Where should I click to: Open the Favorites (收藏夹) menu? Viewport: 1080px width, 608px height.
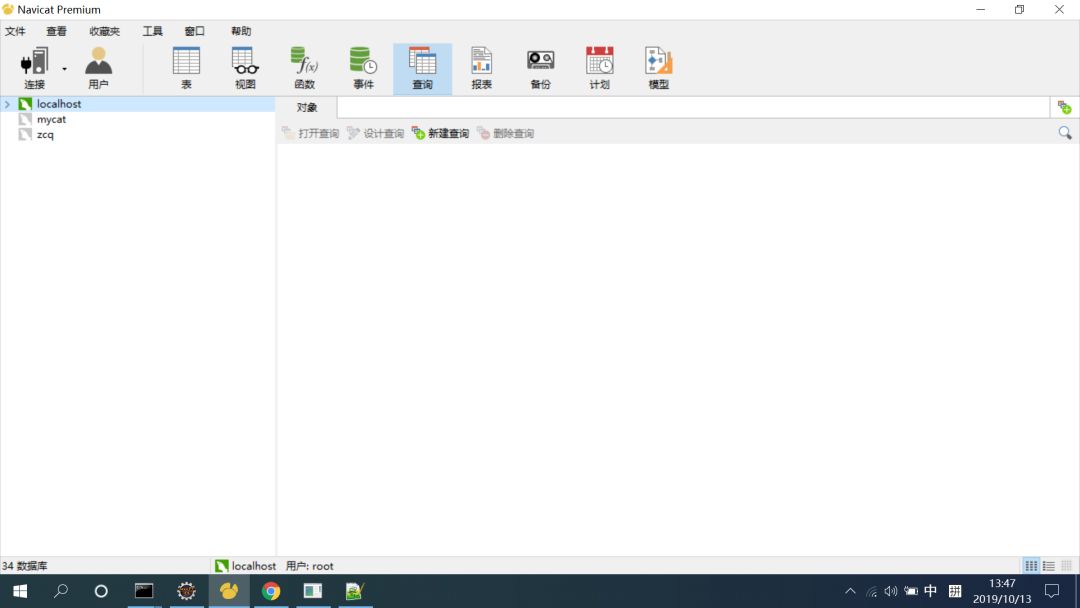click(105, 31)
